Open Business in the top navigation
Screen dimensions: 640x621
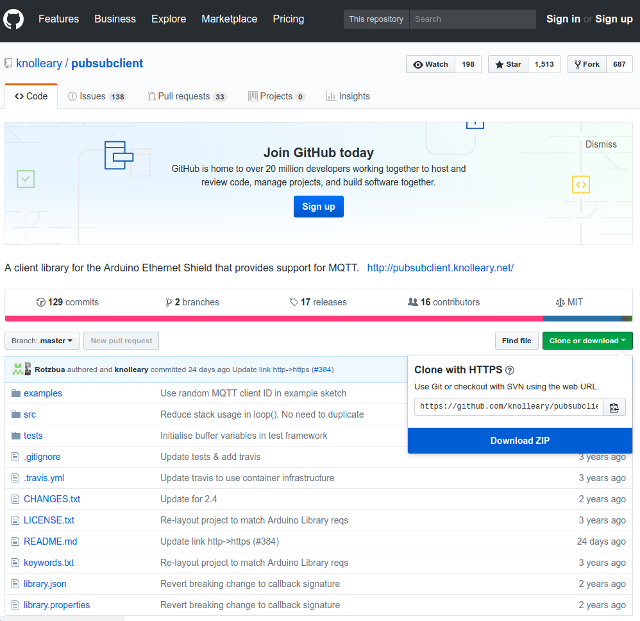click(115, 19)
